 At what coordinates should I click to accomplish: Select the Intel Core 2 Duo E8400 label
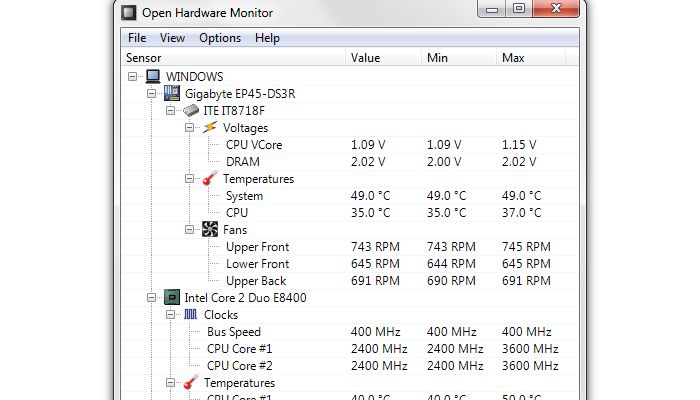click(x=246, y=298)
